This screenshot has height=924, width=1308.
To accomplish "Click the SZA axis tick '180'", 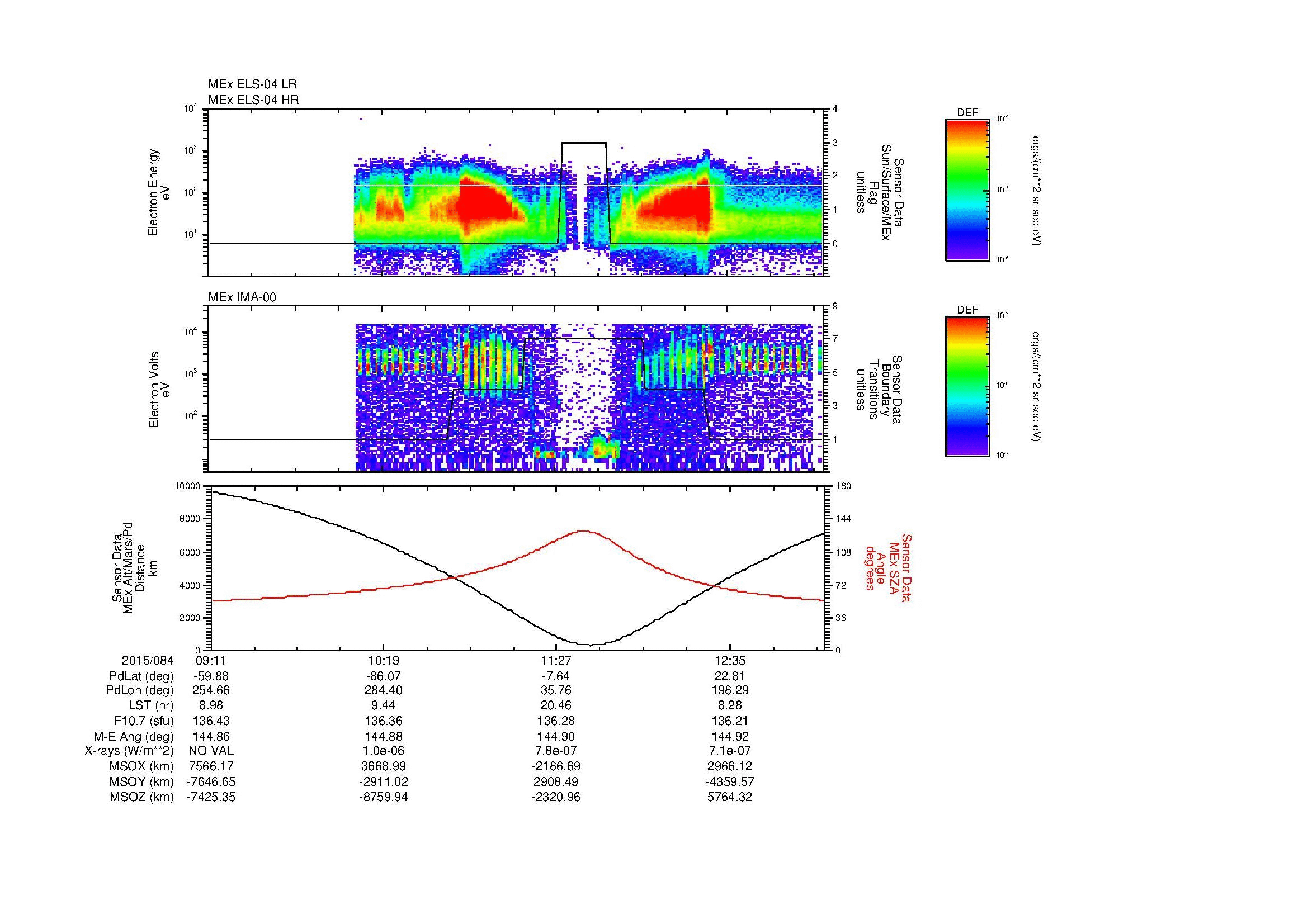I will (844, 486).
